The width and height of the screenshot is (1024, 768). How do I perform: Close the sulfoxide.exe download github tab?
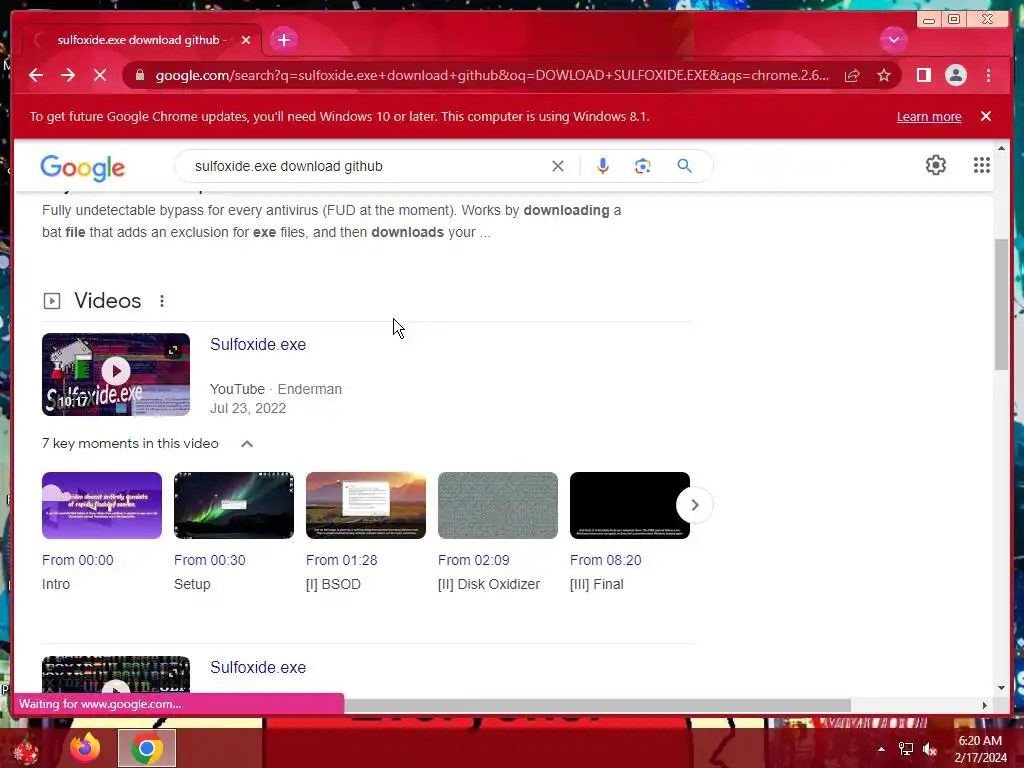click(x=246, y=40)
